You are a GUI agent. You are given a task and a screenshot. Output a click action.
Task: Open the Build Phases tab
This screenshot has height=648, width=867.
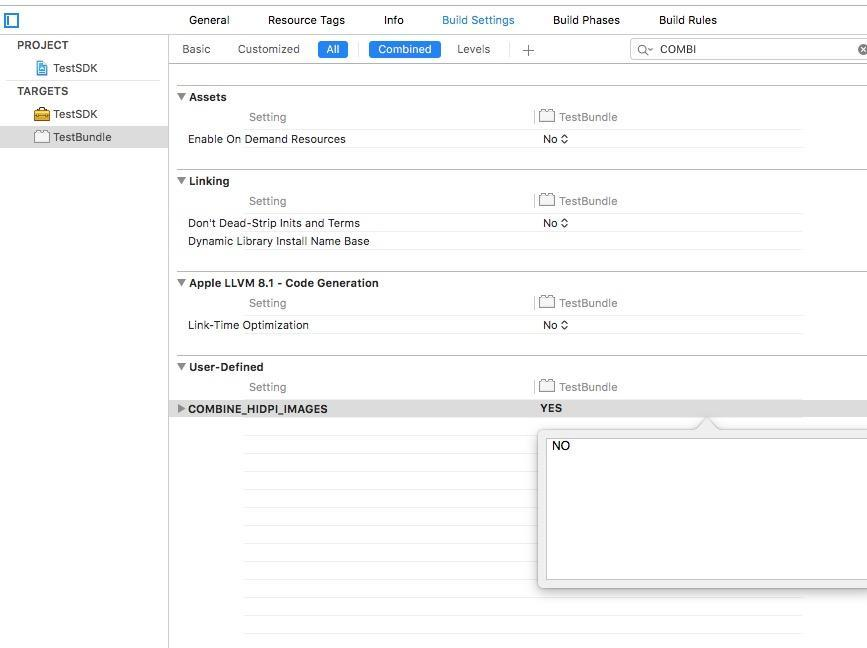[586, 20]
